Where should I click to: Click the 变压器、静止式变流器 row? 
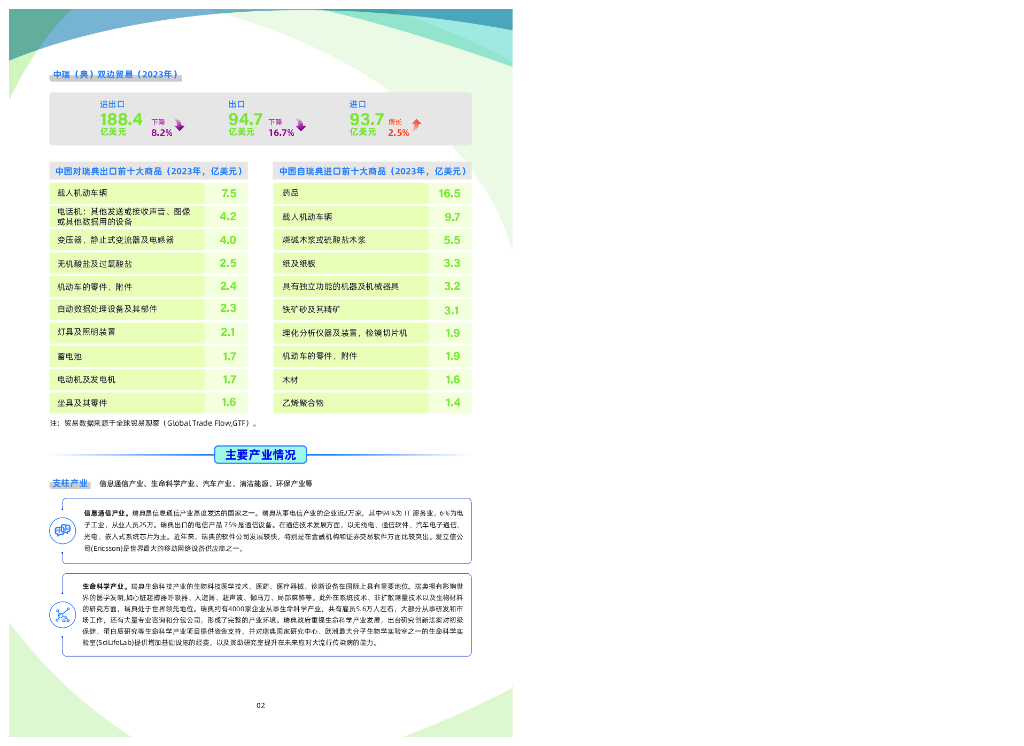(x=148, y=240)
